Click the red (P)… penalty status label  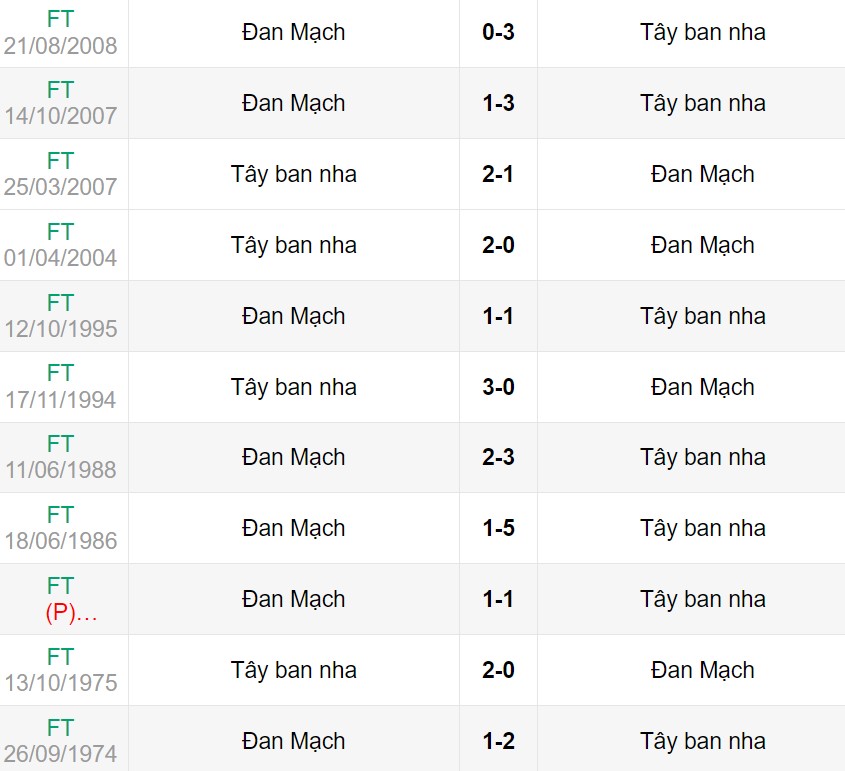point(71,614)
